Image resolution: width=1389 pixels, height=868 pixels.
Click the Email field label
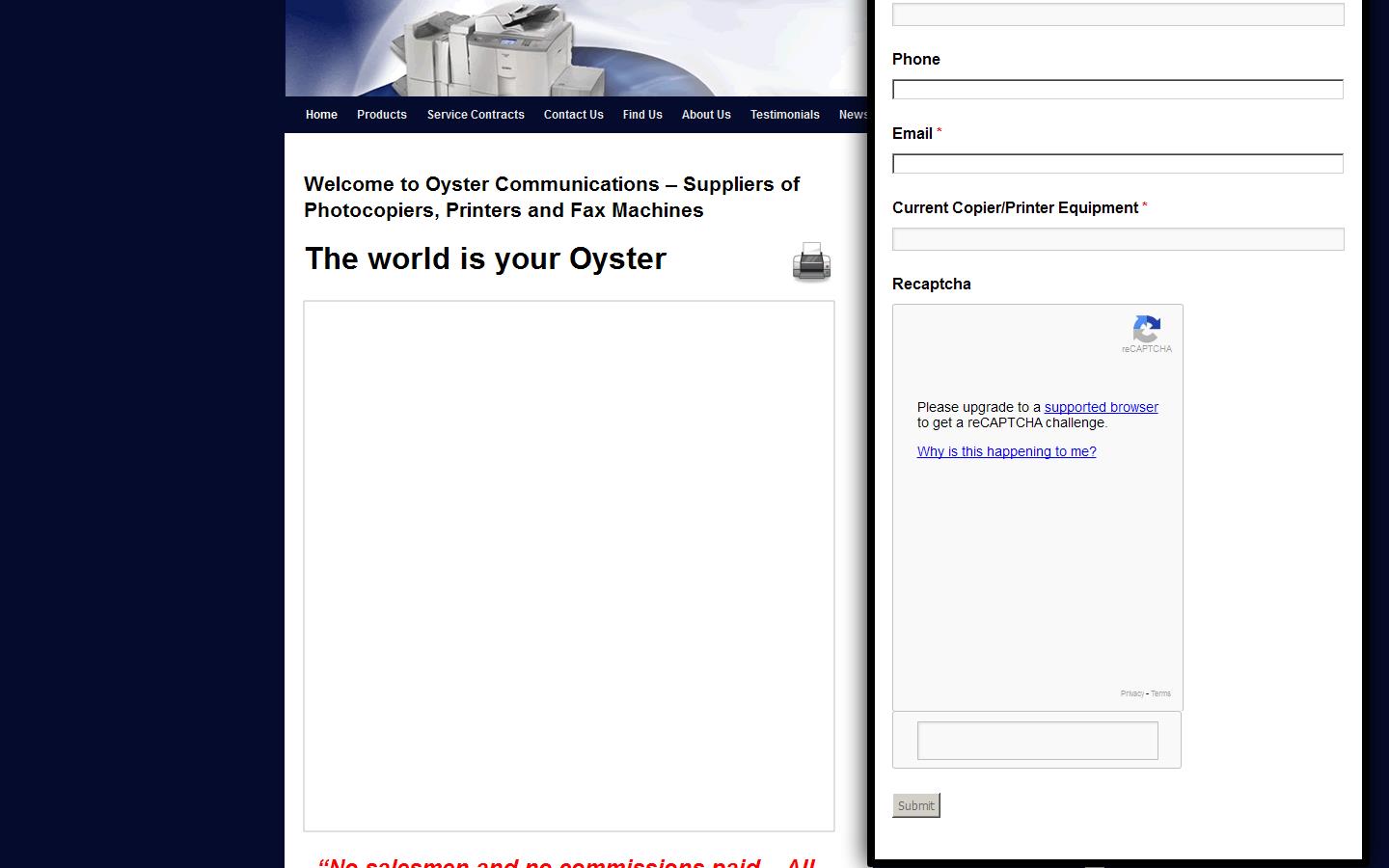click(x=912, y=134)
